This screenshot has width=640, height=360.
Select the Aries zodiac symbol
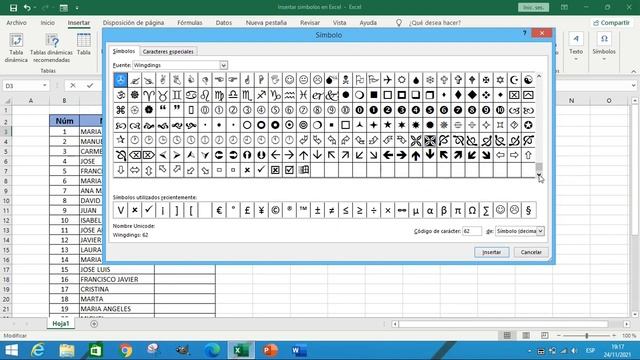[x=149, y=95]
